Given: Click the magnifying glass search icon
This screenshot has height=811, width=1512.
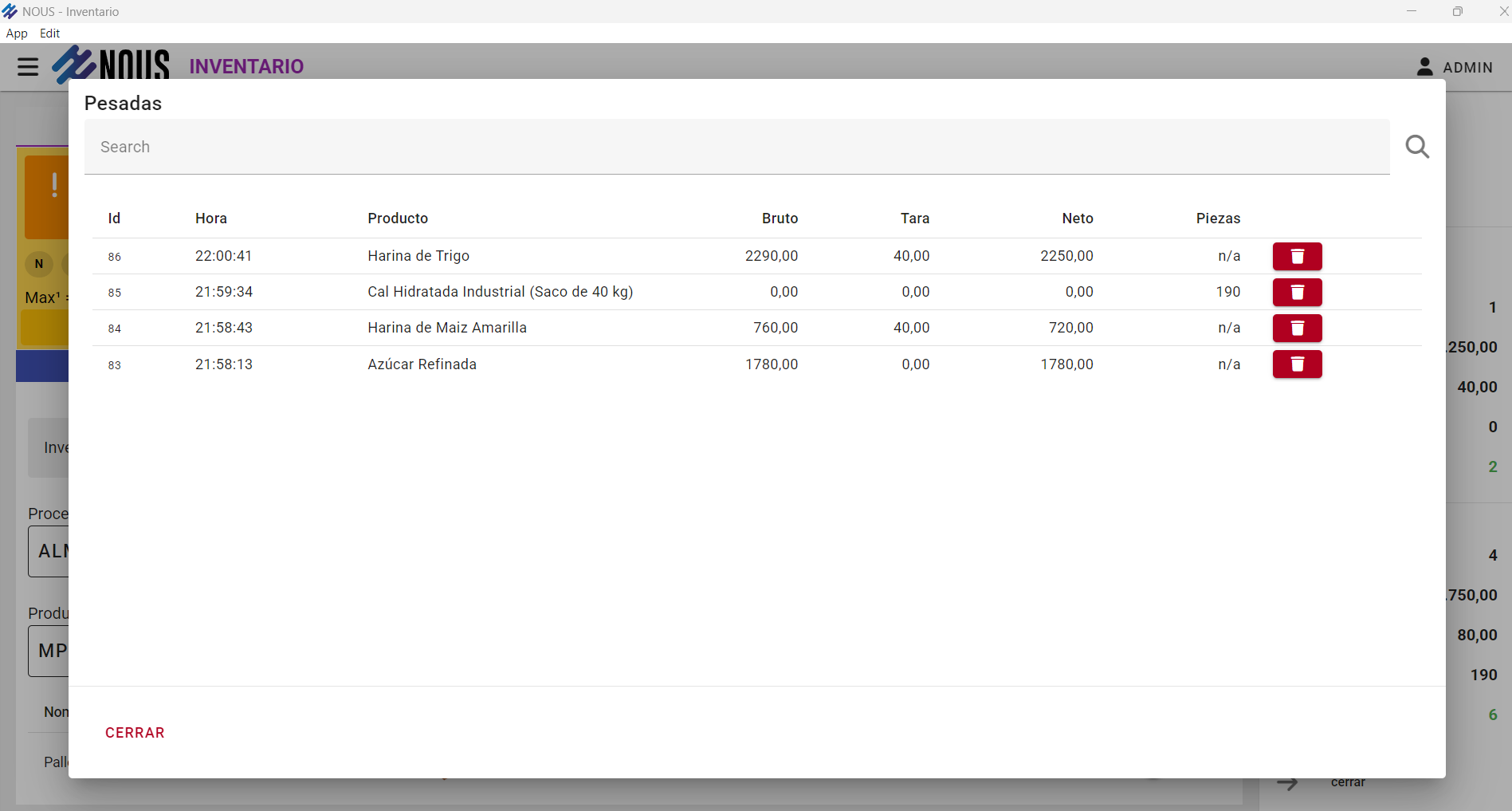Looking at the screenshot, I should click(1416, 147).
